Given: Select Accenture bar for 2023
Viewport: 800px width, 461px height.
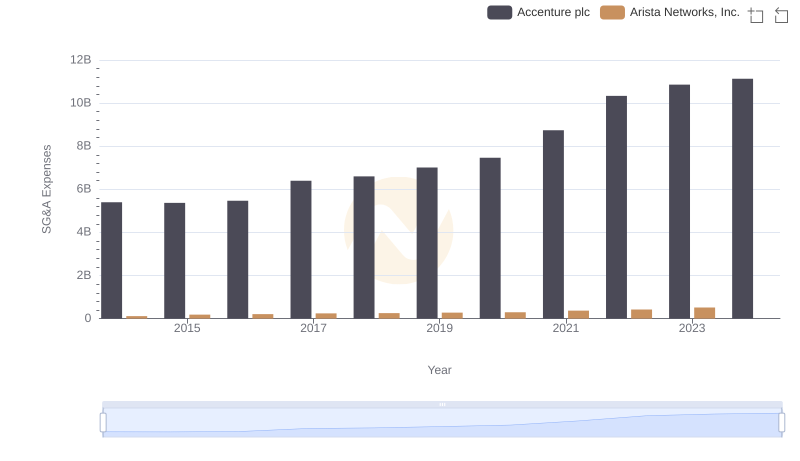Looking at the screenshot, I should tap(680, 201).
